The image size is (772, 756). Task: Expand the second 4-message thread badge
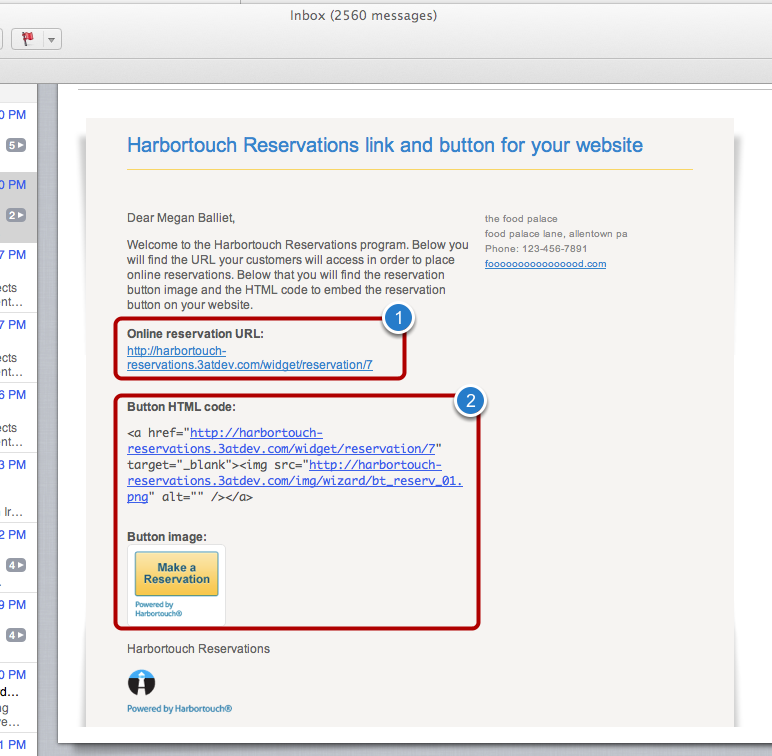pos(16,635)
